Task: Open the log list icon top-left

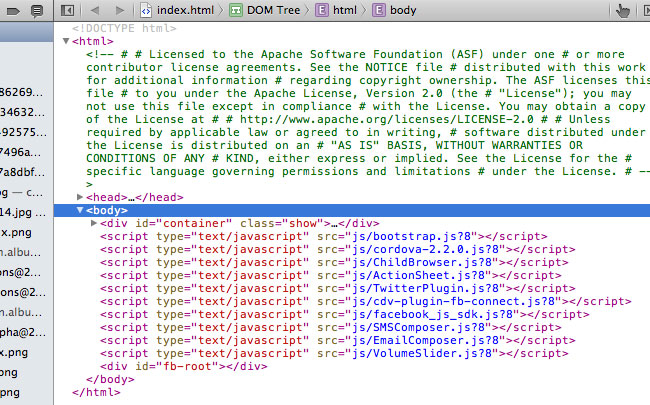Action: click(x=37, y=10)
